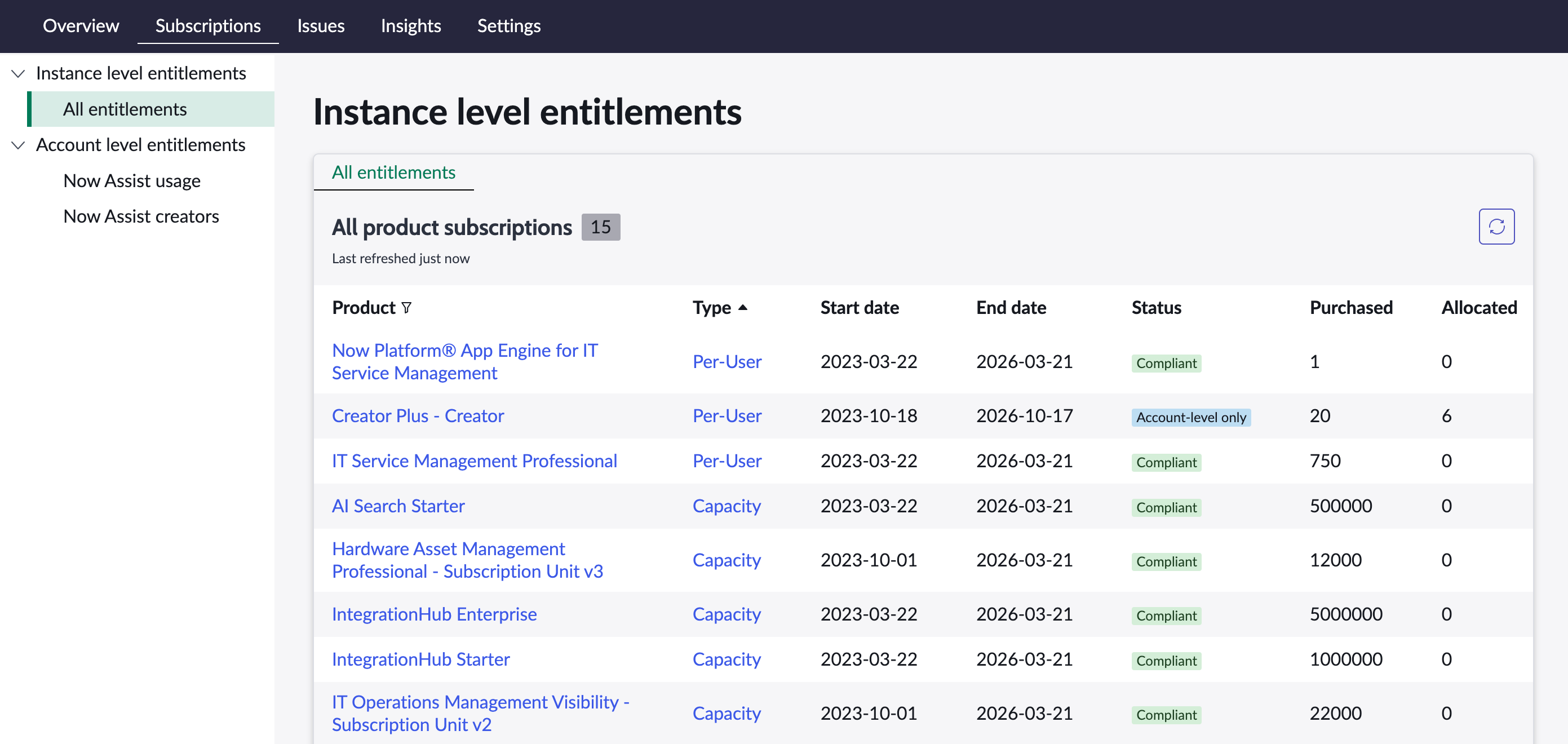Click purchased value 5000000
This screenshot has width=1568, height=744.
point(1346,614)
